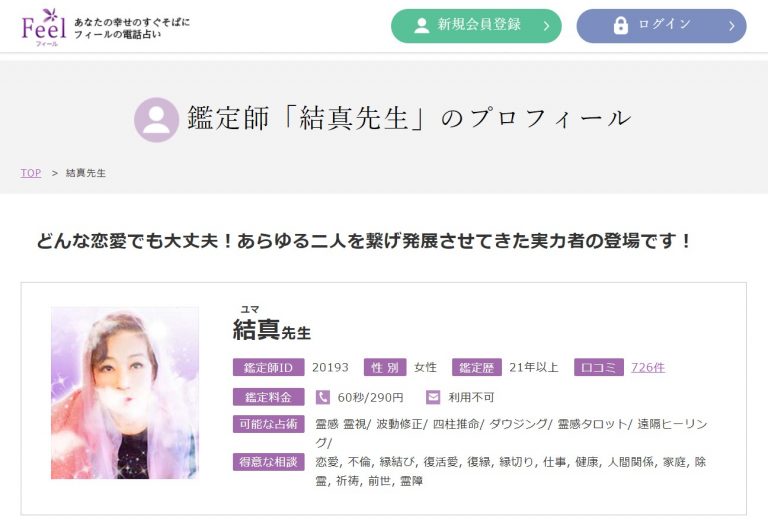The height and width of the screenshot is (520, 768).
Task: Click 結真先生's profile photo
Action: point(125,393)
